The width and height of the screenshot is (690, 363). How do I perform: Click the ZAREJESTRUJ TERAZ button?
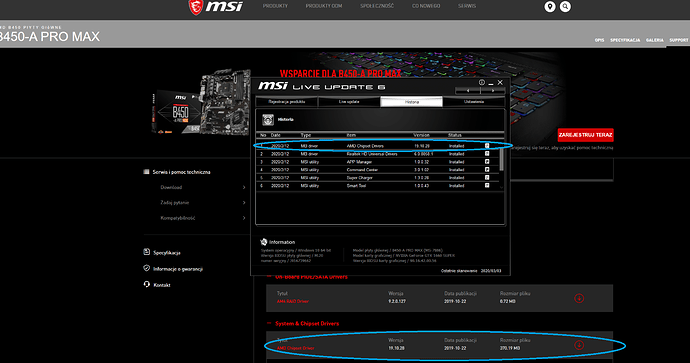585,135
